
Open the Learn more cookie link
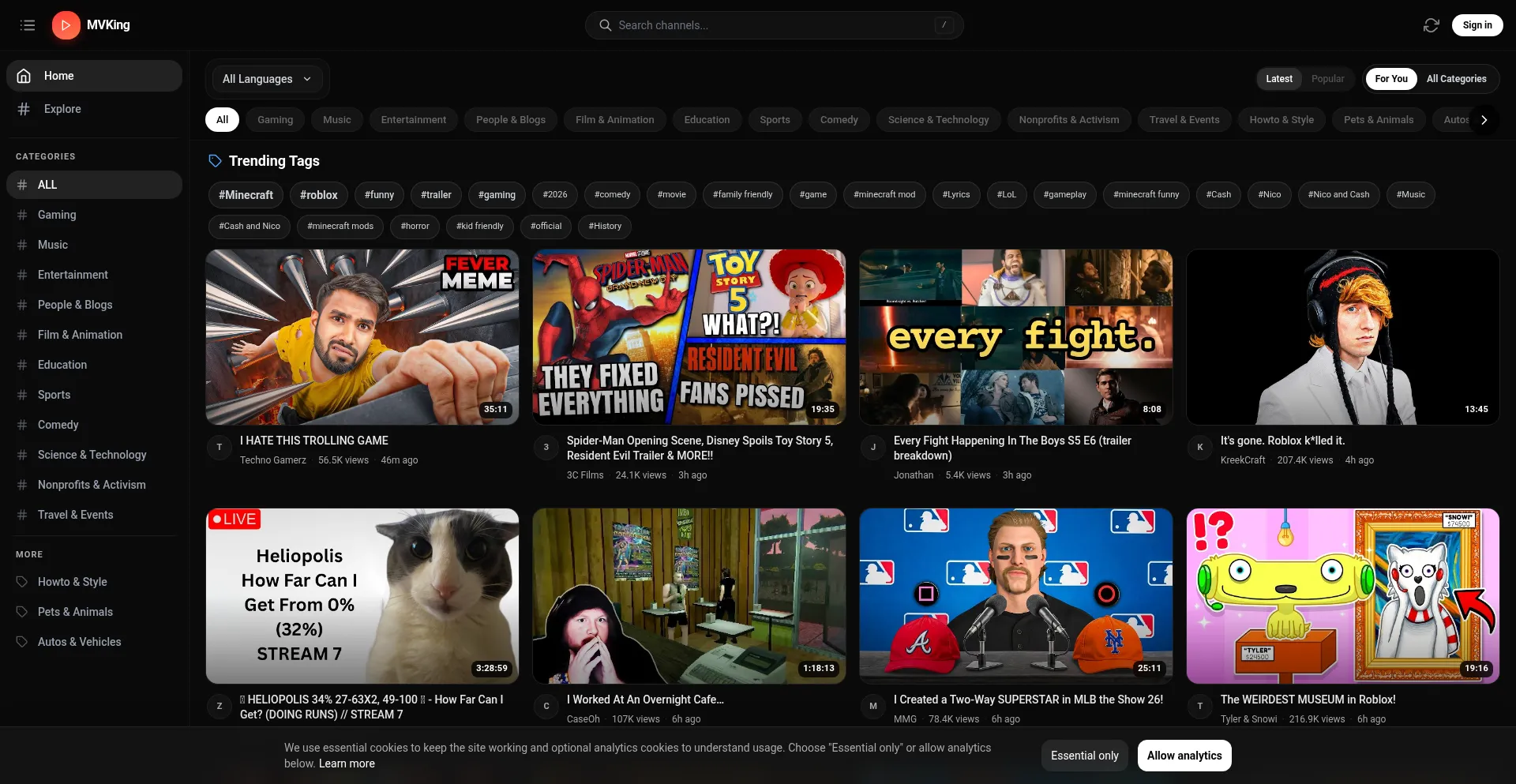coord(347,763)
